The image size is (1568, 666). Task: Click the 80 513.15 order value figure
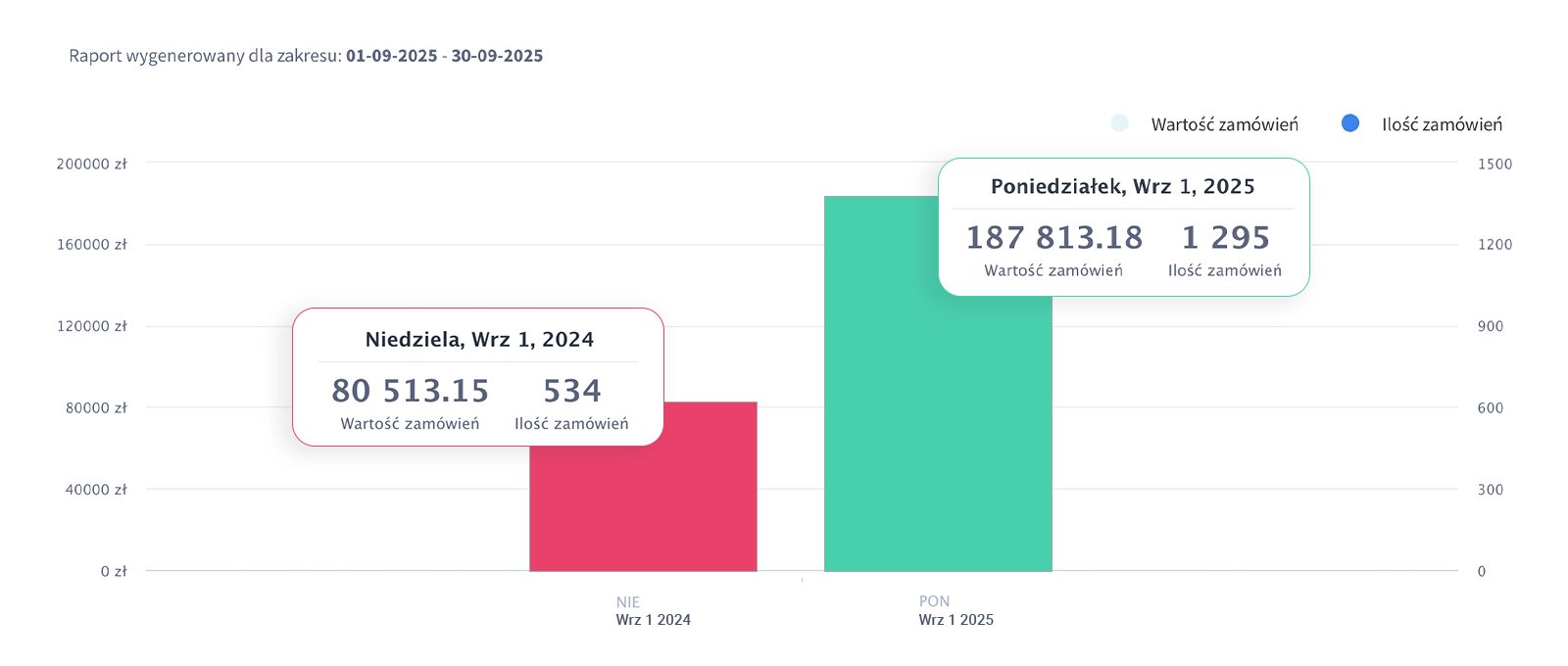pos(410,391)
